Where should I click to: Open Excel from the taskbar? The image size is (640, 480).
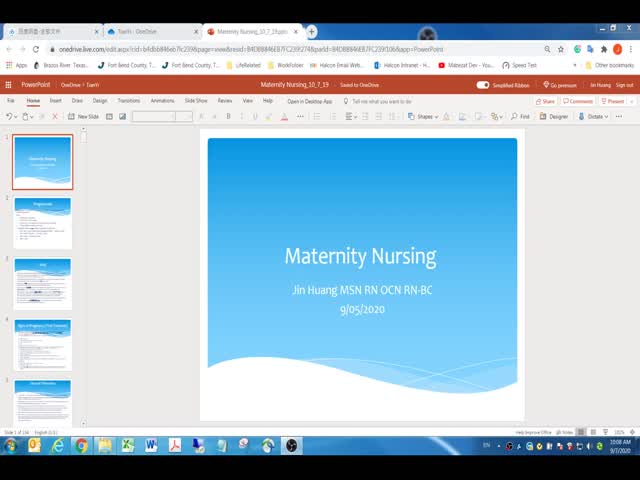pyautogui.click(x=128, y=446)
